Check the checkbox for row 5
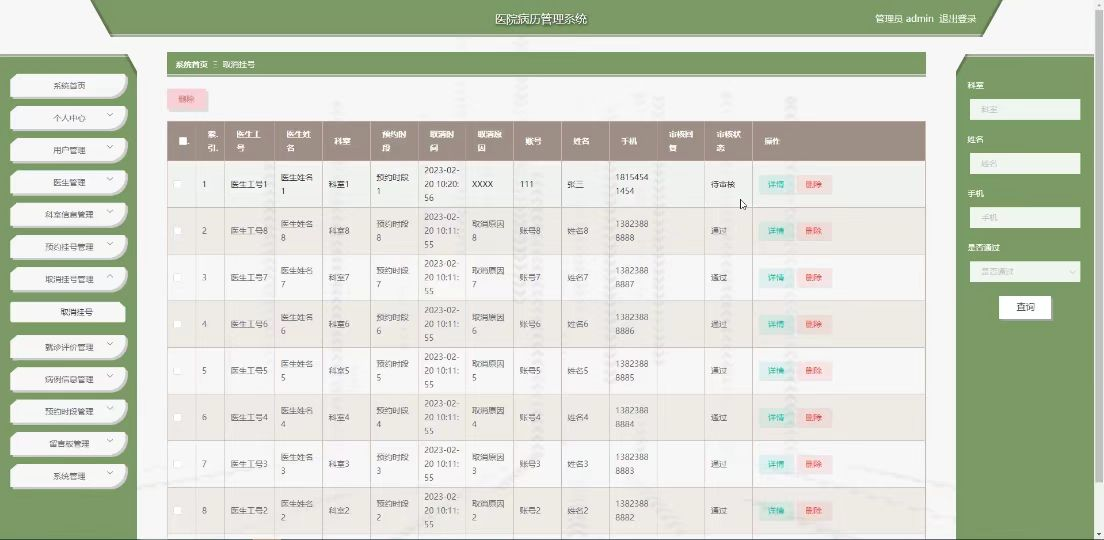This screenshot has height=540, width=1104. (x=177, y=370)
